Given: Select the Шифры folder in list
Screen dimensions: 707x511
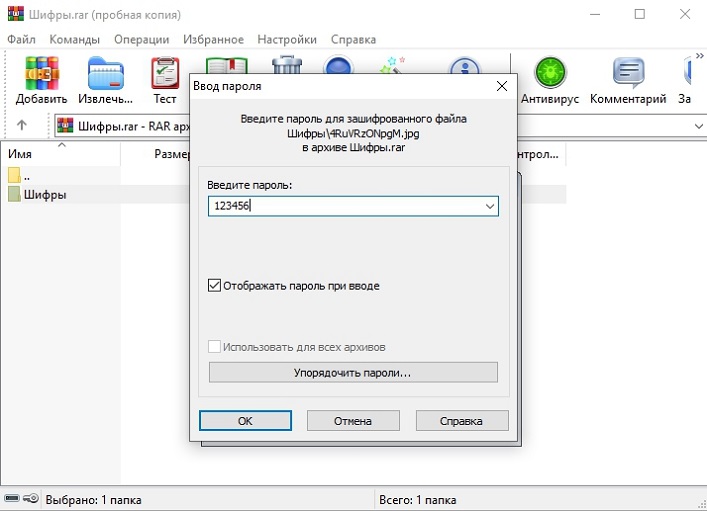Looking at the screenshot, I should tap(45, 195).
